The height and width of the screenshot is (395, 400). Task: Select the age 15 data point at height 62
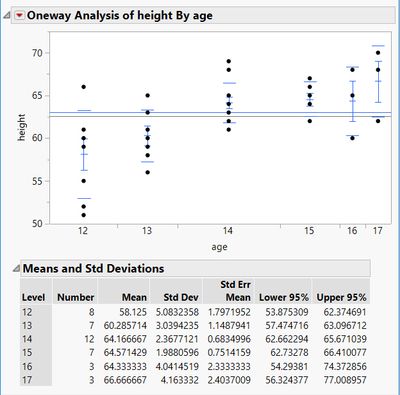(310, 121)
